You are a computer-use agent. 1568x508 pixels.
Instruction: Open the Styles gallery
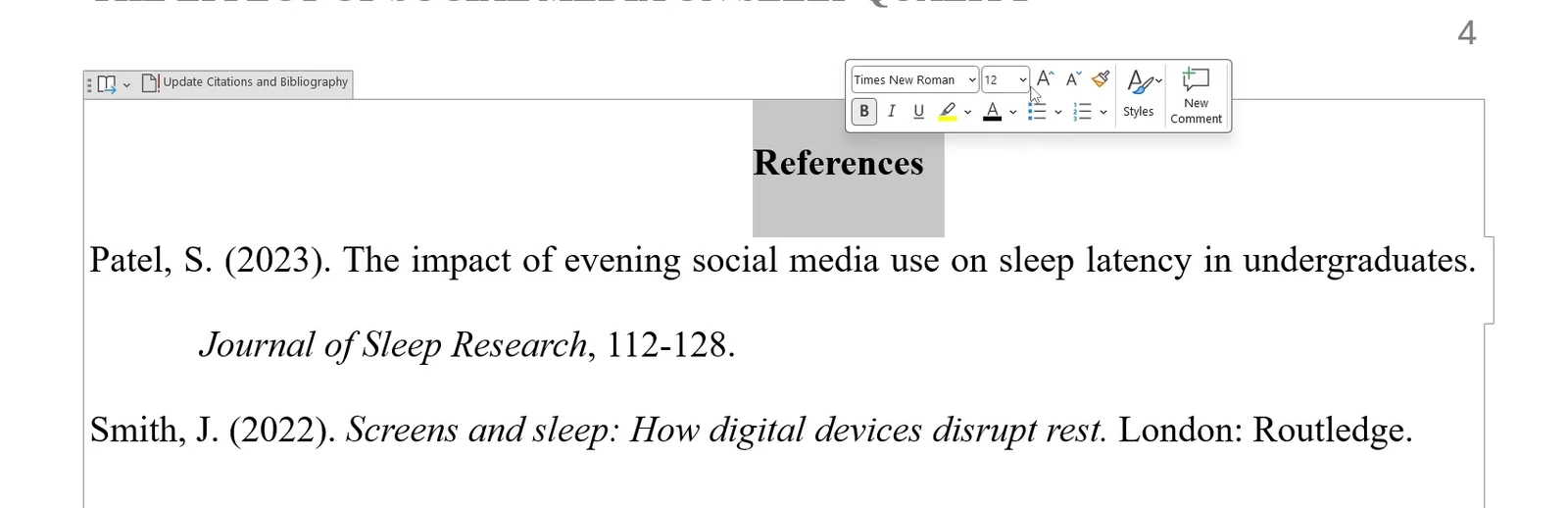point(1139,94)
